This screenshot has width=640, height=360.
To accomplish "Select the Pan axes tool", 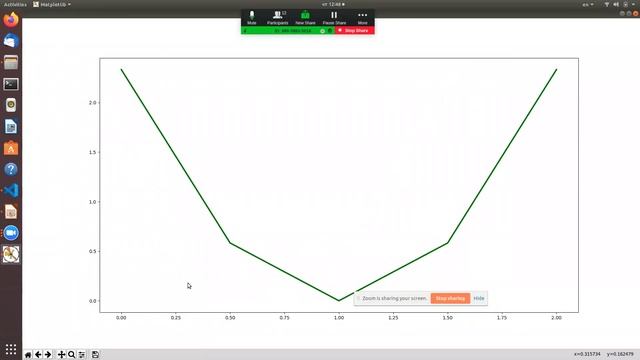I will pos(61,355).
